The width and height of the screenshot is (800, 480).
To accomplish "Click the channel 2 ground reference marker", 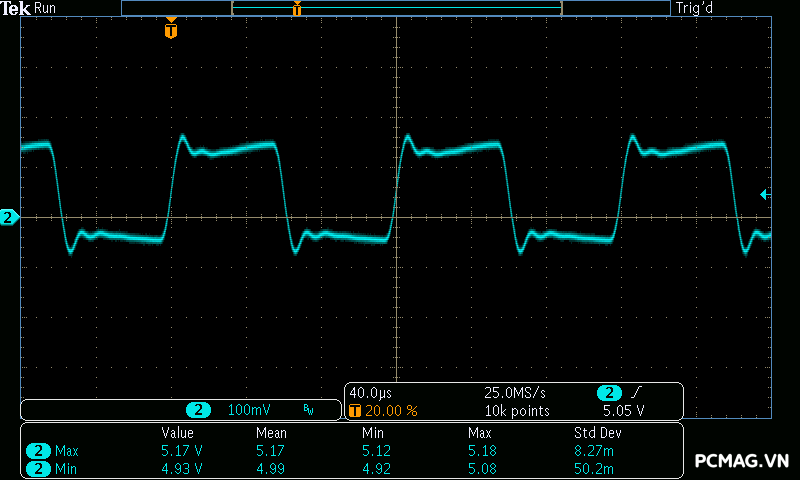I will [9, 217].
